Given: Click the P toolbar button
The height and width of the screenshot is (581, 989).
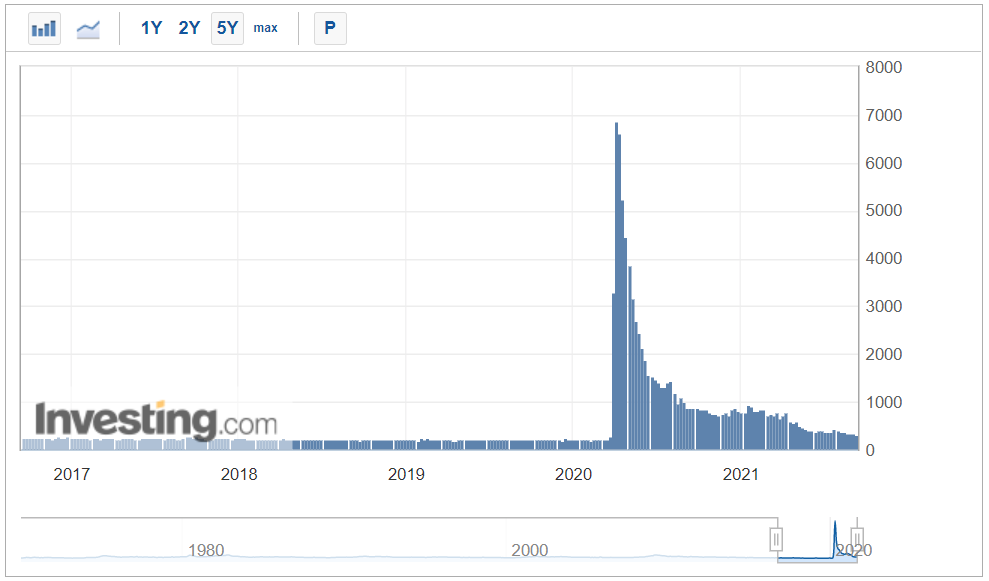Looking at the screenshot, I should pyautogui.click(x=330, y=28).
